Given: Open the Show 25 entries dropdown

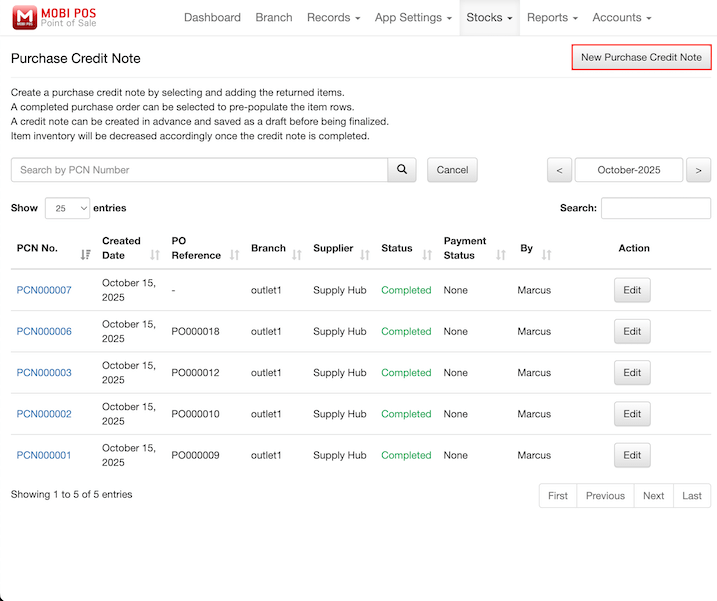Looking at the screenshot, I should point(67,208).
